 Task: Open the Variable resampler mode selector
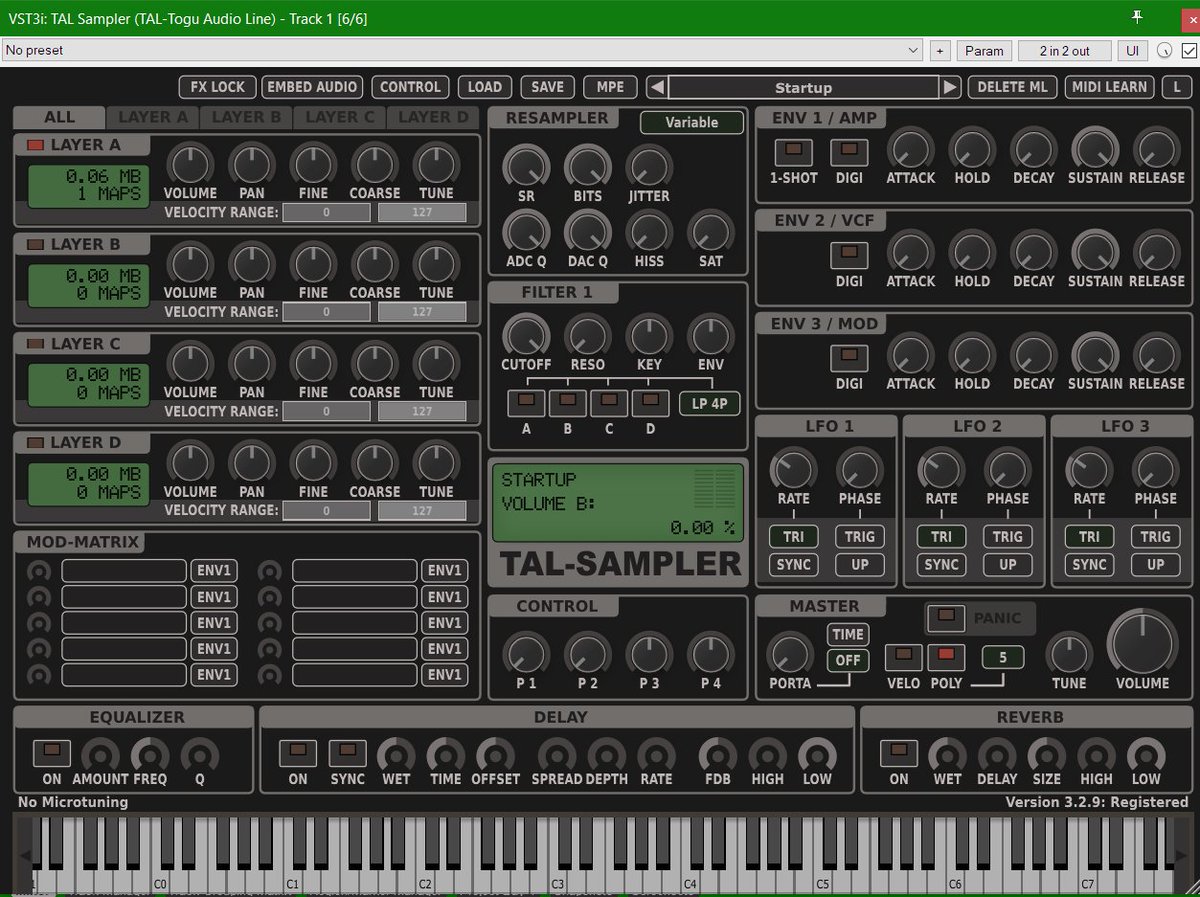pyautogui.click(x=692, y=122)
